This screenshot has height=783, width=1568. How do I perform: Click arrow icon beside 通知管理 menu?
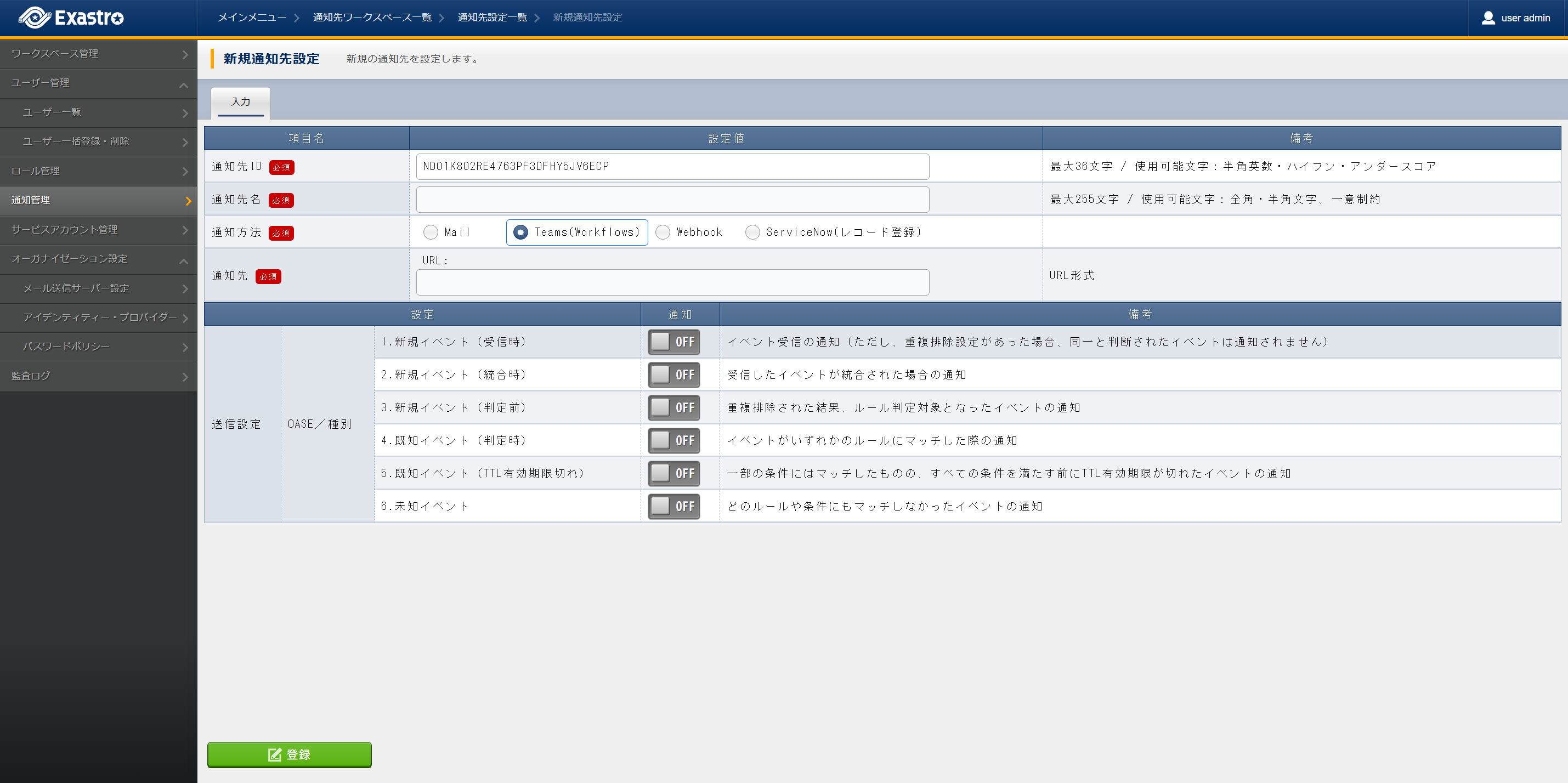(x=188, y=201)
